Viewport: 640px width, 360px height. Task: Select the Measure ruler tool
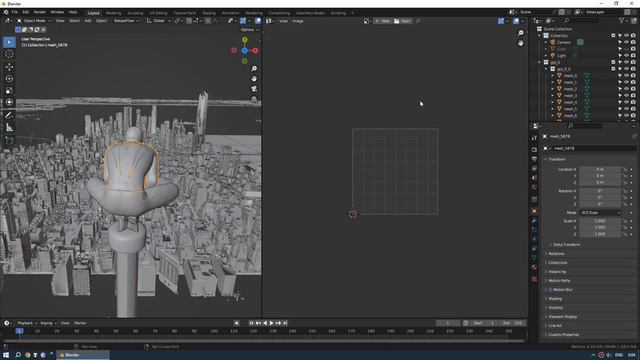[9, 128]
